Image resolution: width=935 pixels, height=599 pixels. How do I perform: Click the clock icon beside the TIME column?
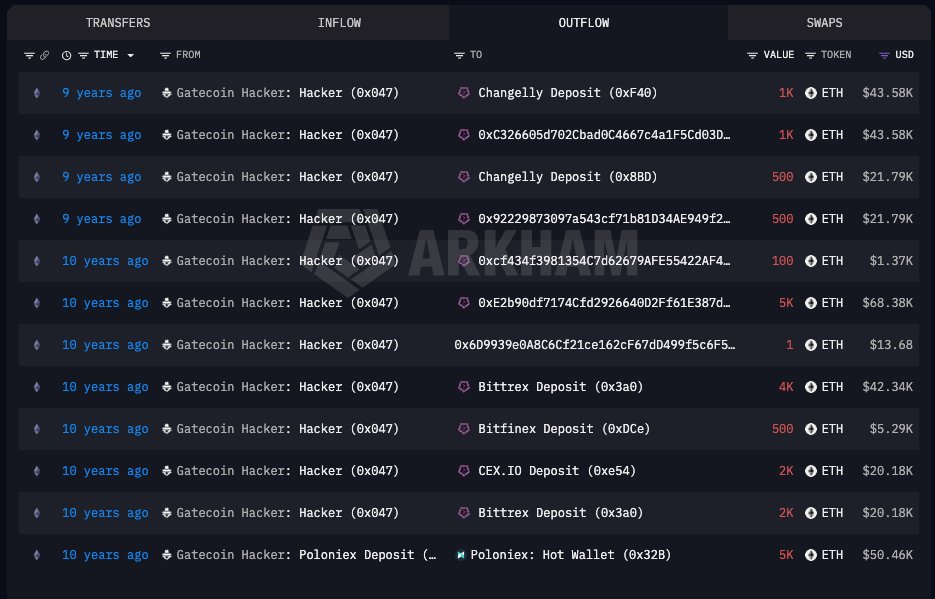[x=66, y=55]
